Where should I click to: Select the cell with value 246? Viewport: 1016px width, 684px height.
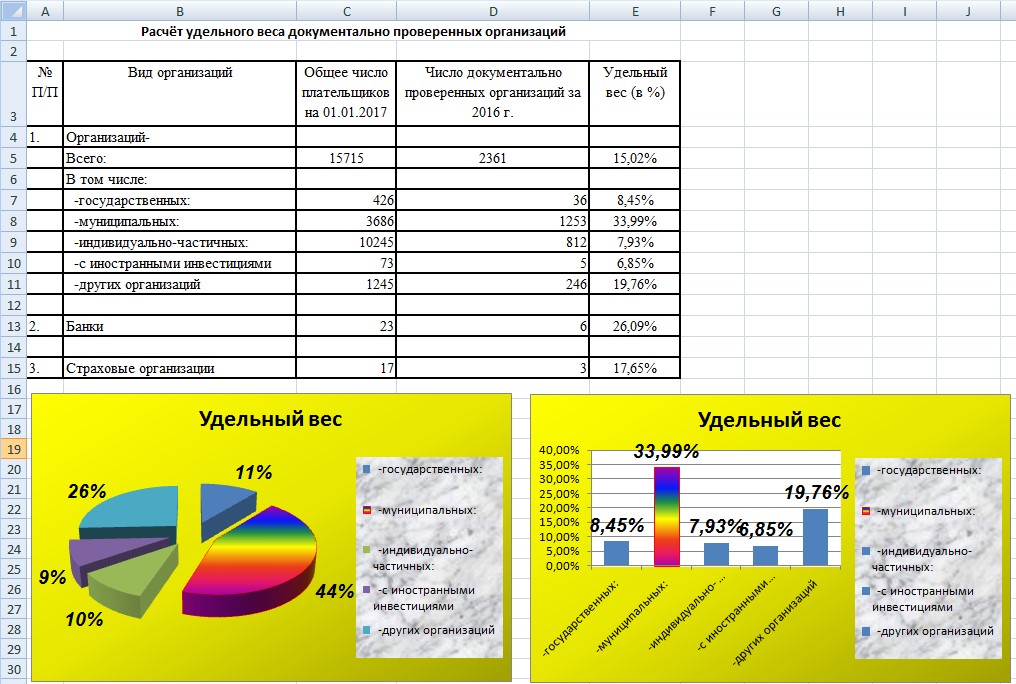[x=492, y=284]
